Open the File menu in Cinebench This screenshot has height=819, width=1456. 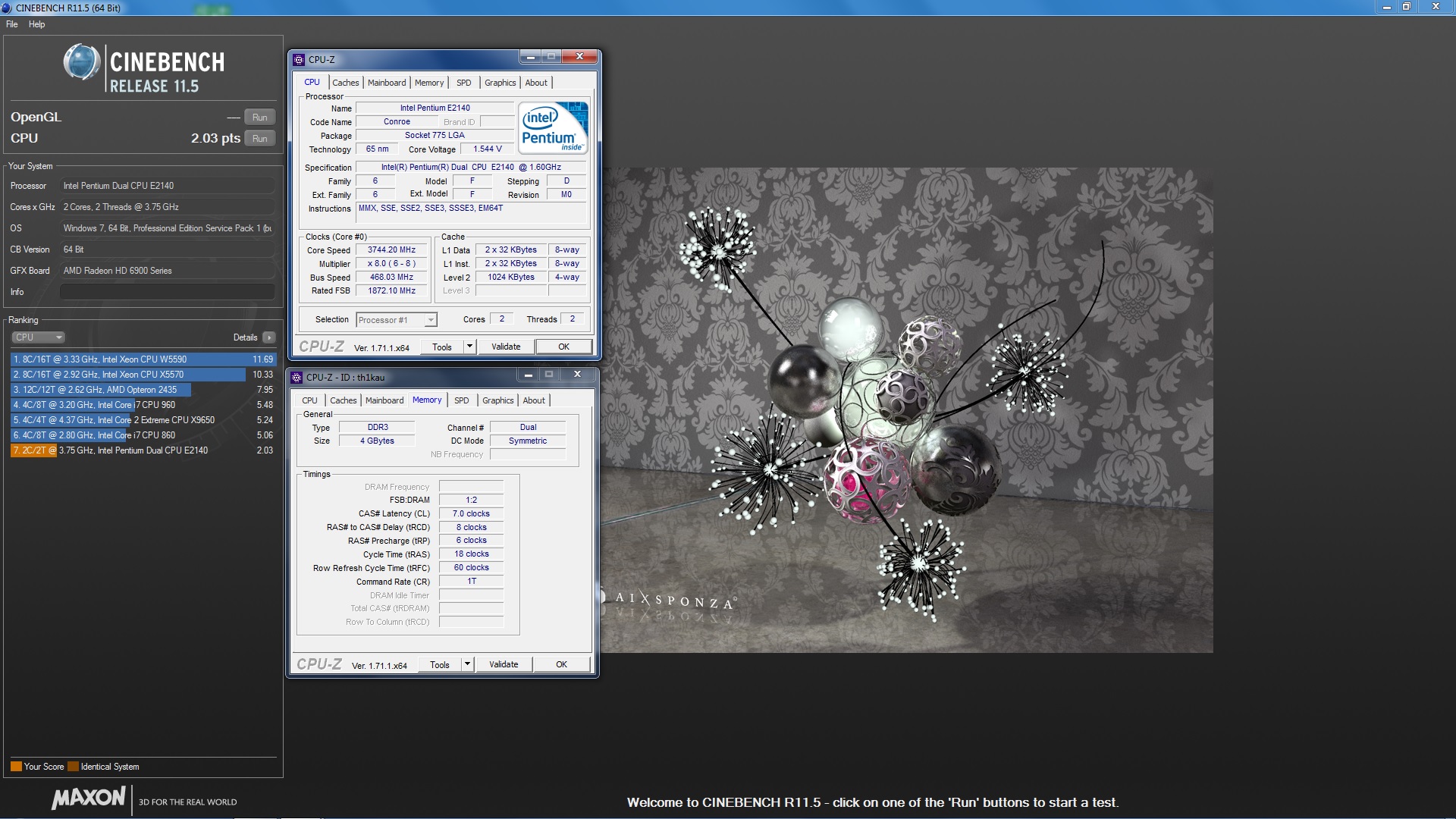tap(11, 24)
